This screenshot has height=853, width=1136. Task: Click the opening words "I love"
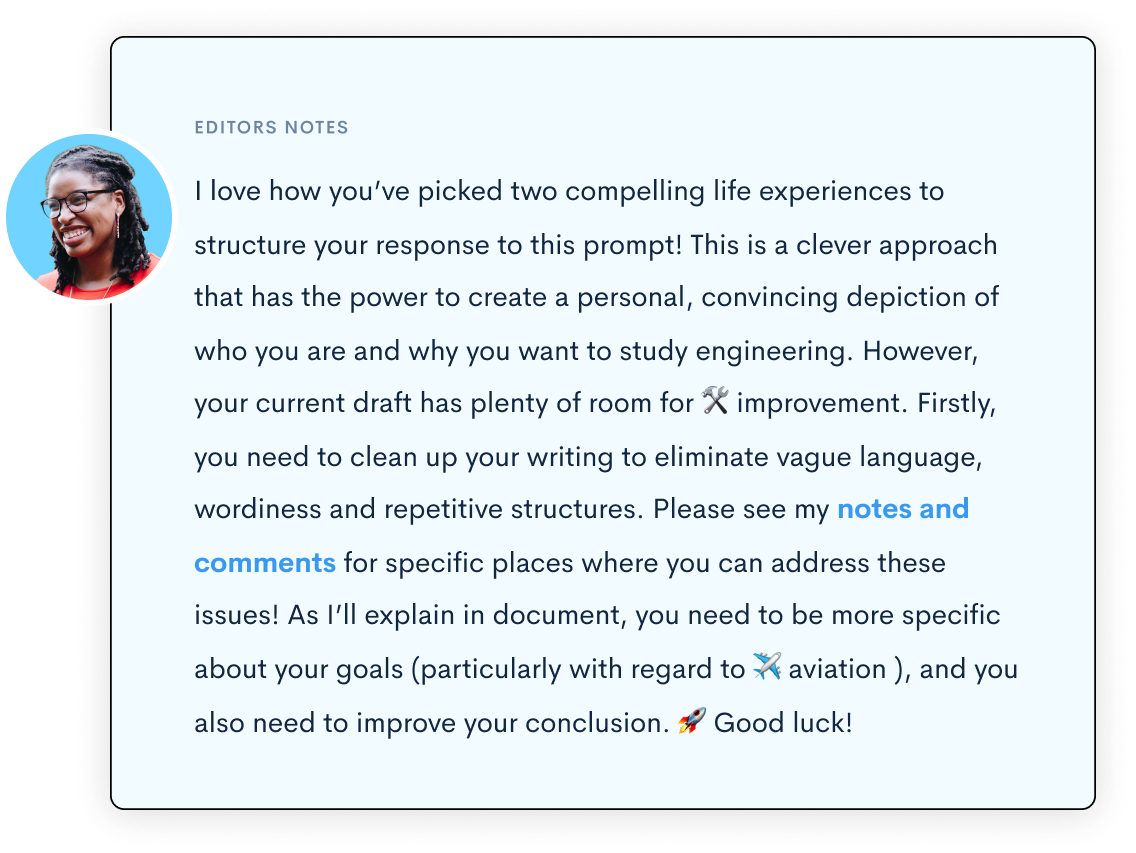click(228, 191)
